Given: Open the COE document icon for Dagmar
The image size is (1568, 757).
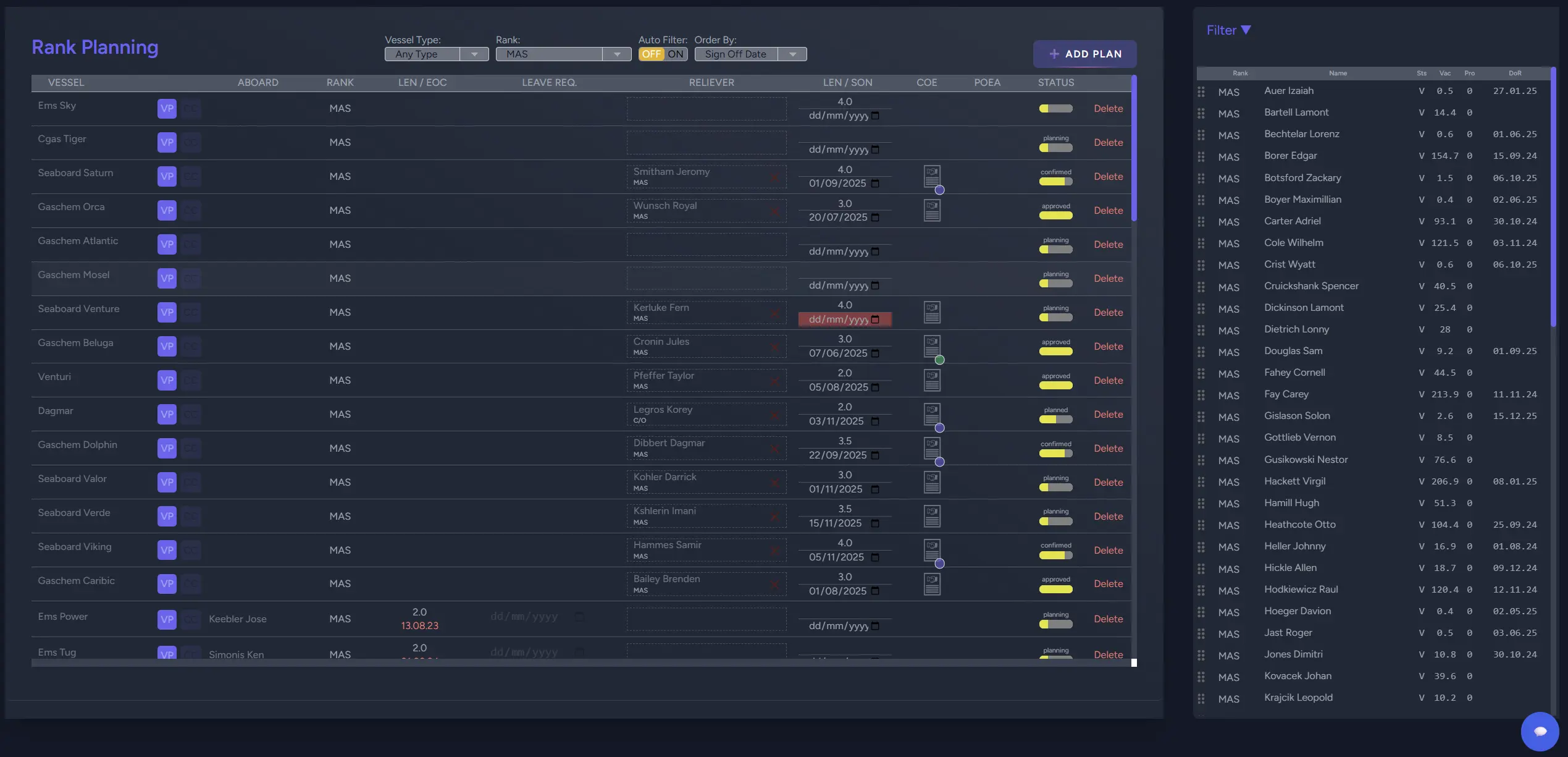Looking at the screenshot, I should [x=931, y=413].
